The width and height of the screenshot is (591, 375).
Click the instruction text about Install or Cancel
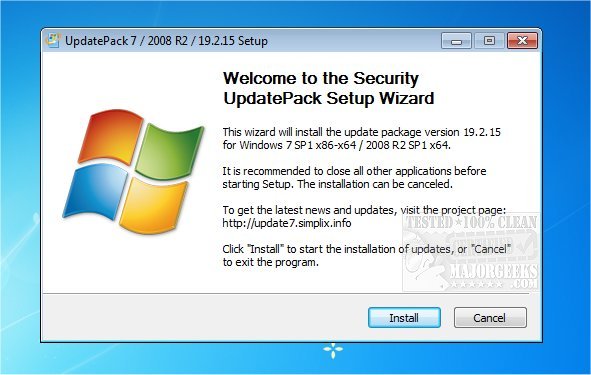366,256
